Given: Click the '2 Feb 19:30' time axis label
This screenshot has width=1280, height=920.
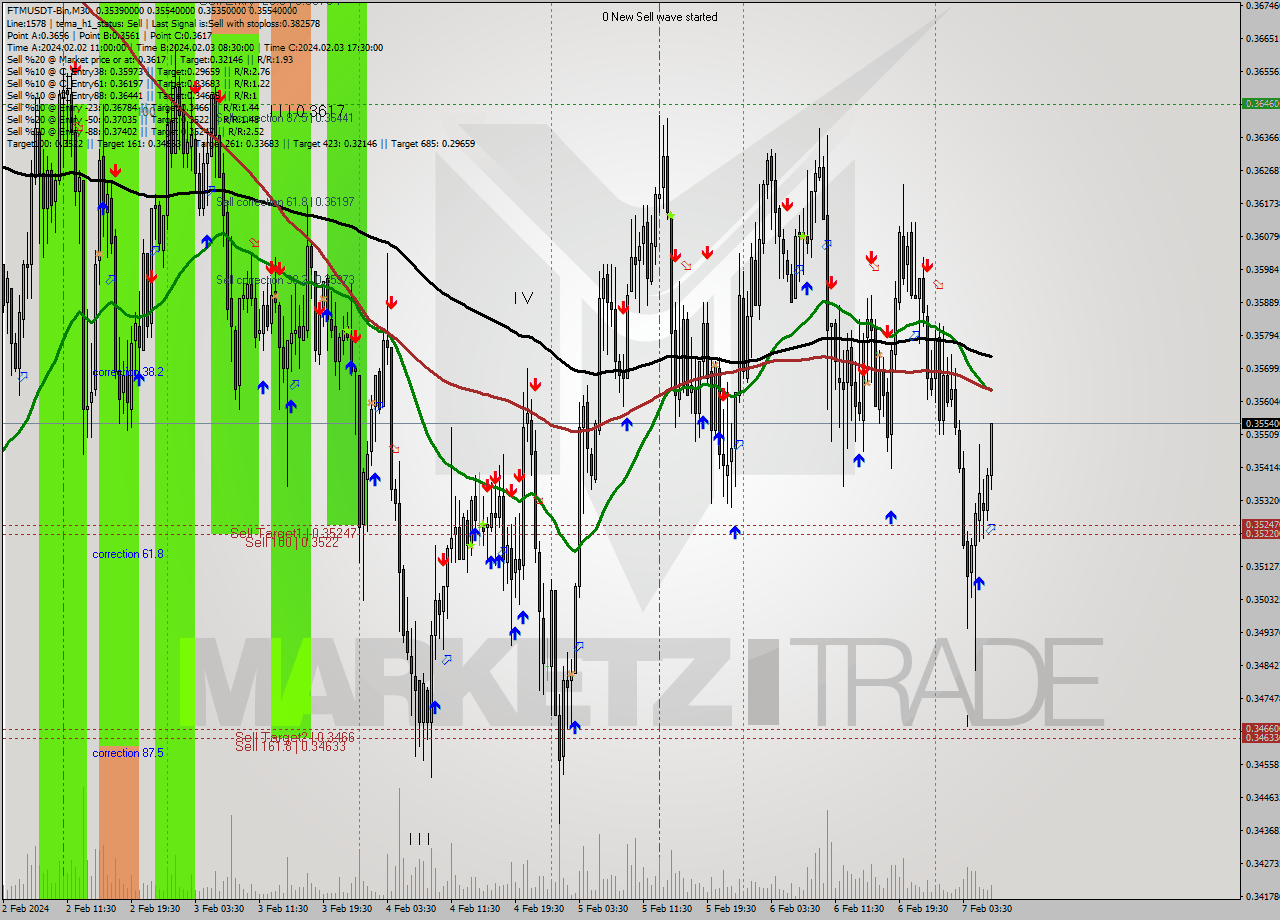Looking at the screenshot, I should click(155, 909).
